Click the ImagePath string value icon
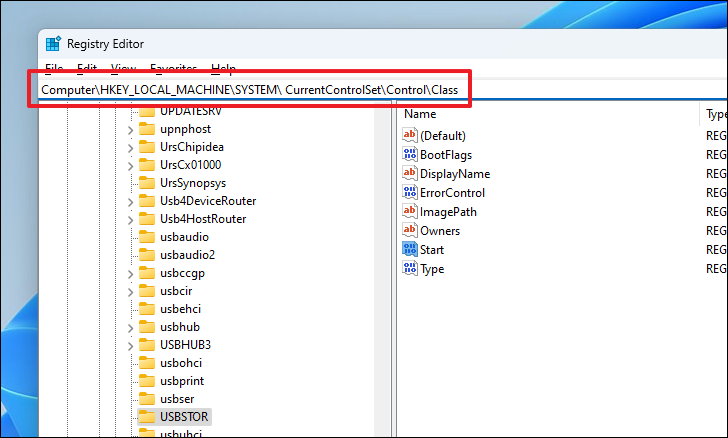This screenshot has width=728, height=438. (410, 211)
